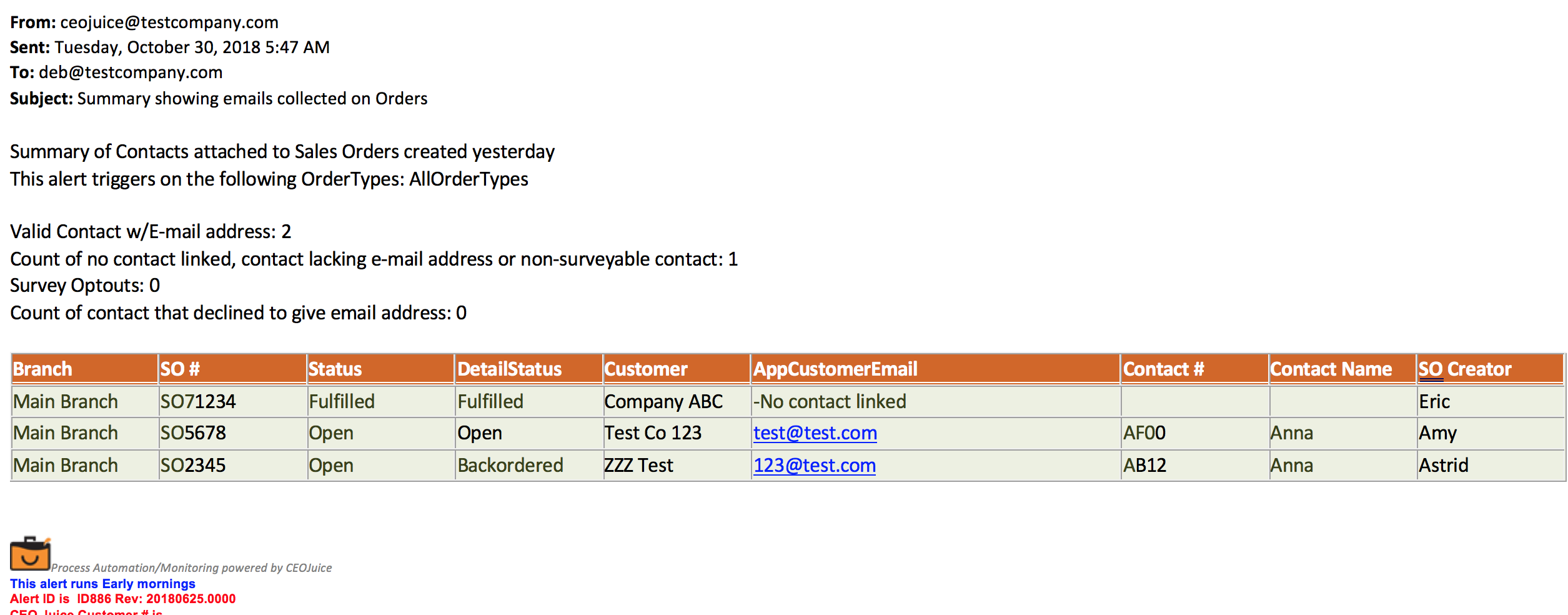Viewport: 1568px width, 615px height.
Task: Click the SO Creator column header
Action: click(1491, 369)
